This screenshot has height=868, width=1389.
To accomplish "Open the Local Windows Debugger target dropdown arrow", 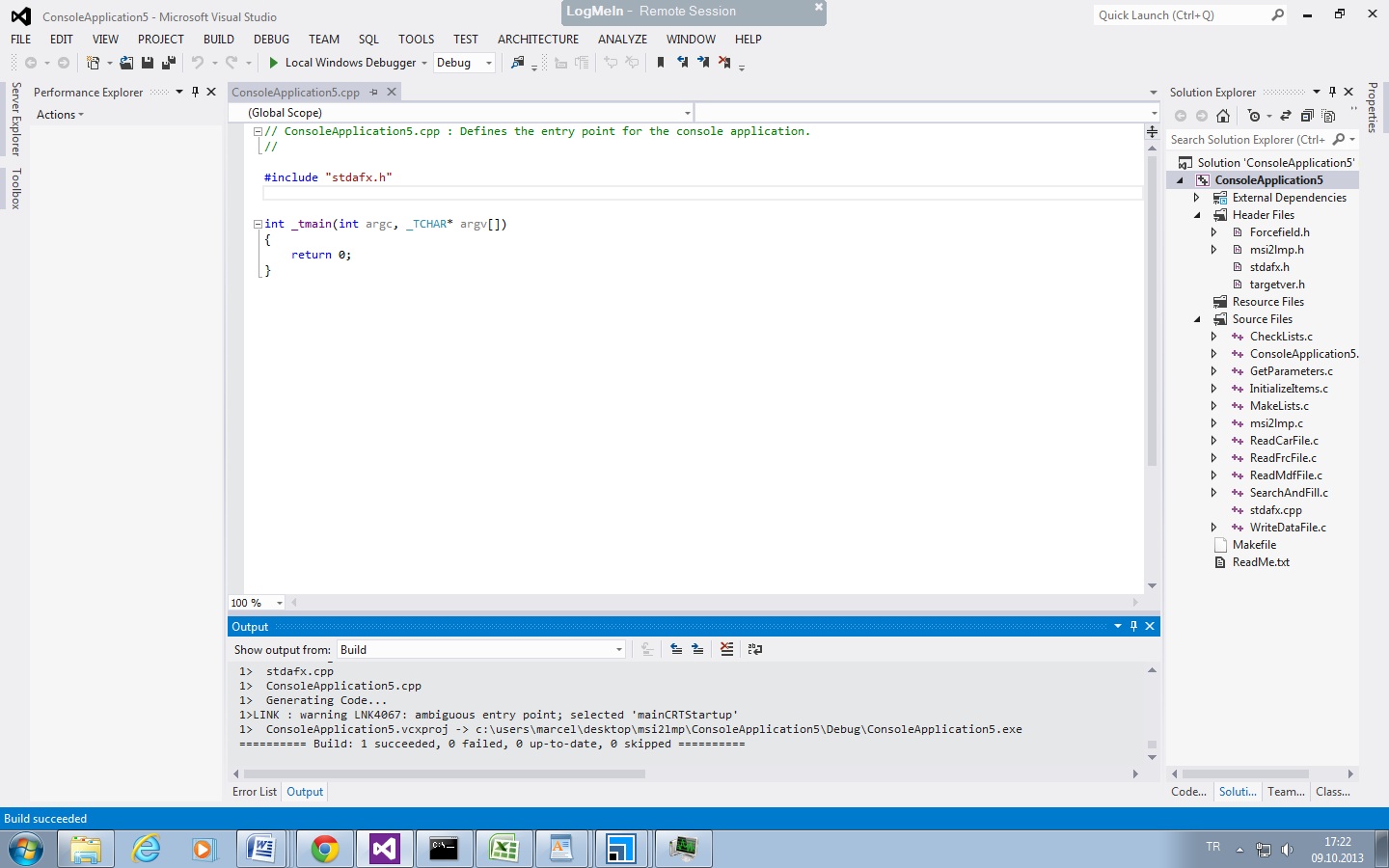I will (x=423, y=63).
